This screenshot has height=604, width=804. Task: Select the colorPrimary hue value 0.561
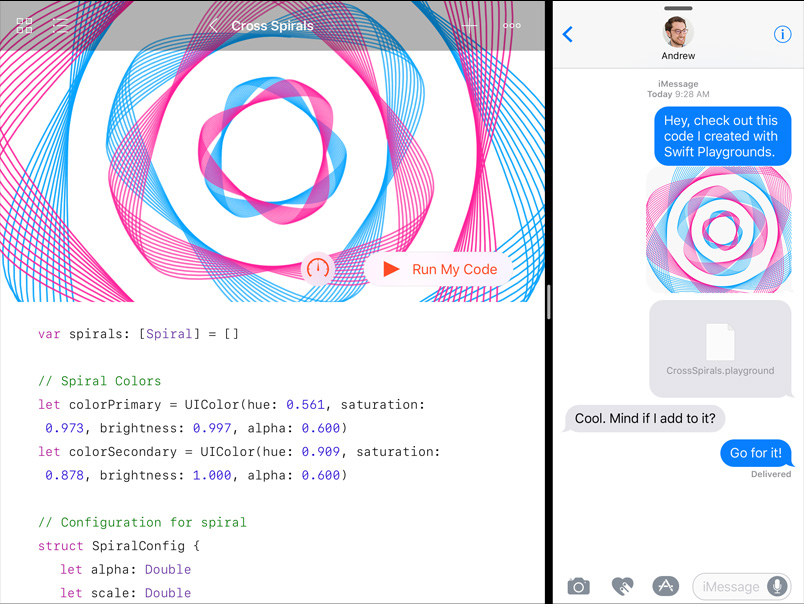click(305, 405)
